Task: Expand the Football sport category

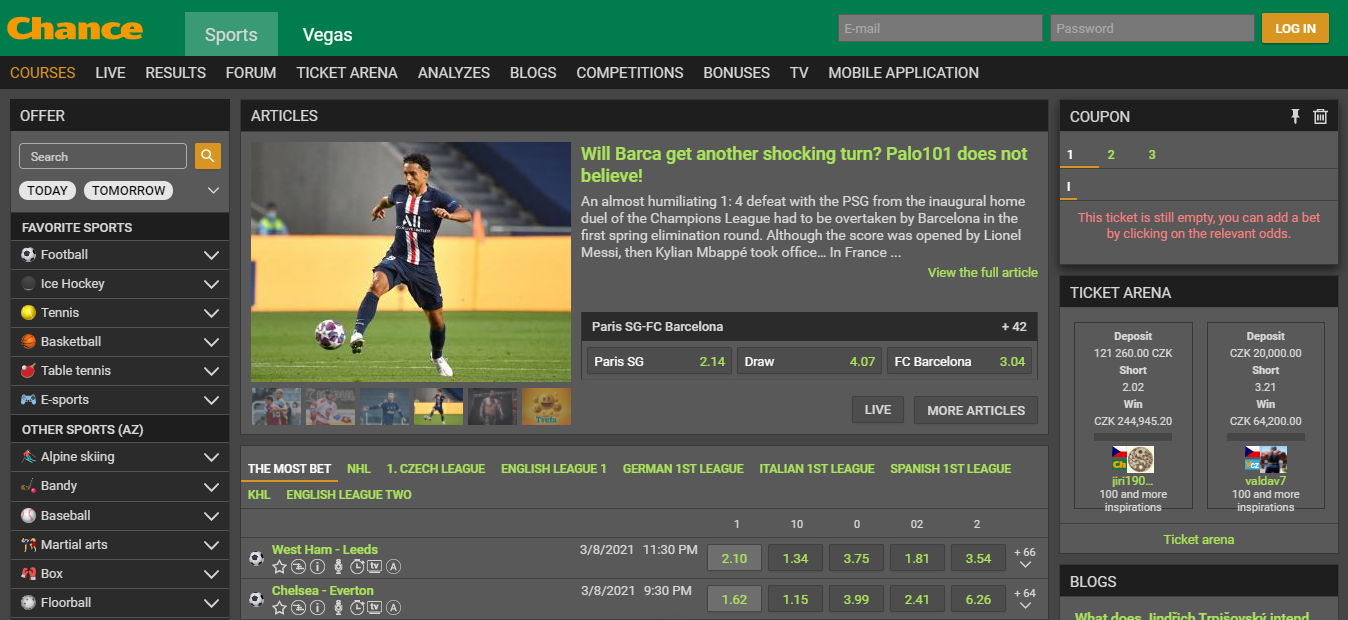Action: (x=120, y=255)
